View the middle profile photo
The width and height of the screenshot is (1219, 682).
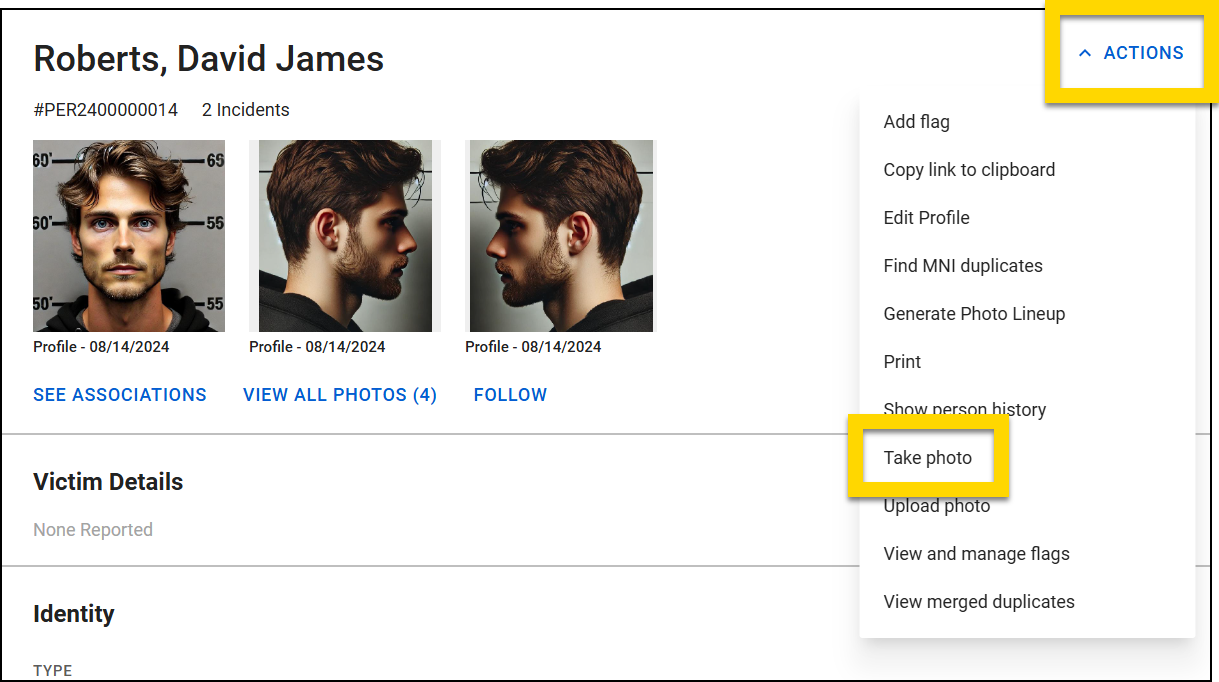click(x=344, y=236)
